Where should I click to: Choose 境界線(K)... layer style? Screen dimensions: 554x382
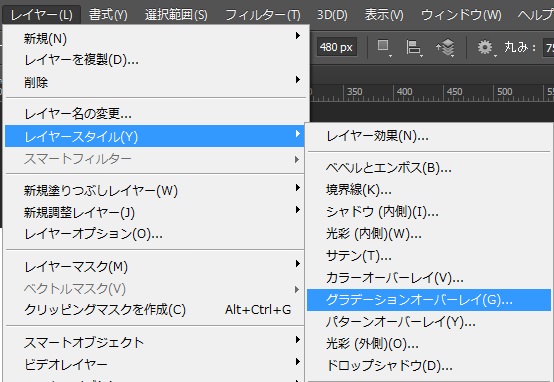point(429,190)
